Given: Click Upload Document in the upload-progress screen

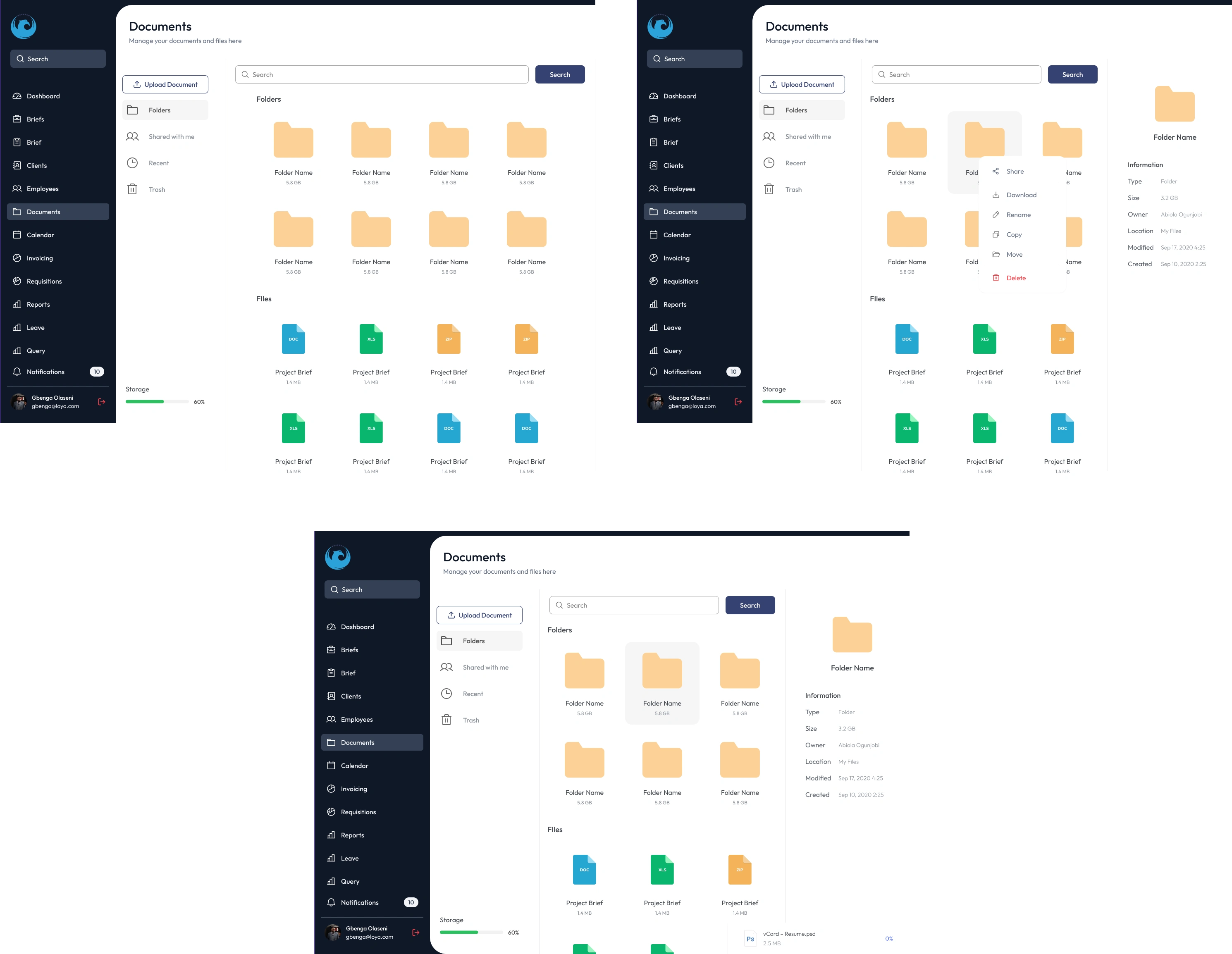Looking at the screenshot, I should coord(480,615).
